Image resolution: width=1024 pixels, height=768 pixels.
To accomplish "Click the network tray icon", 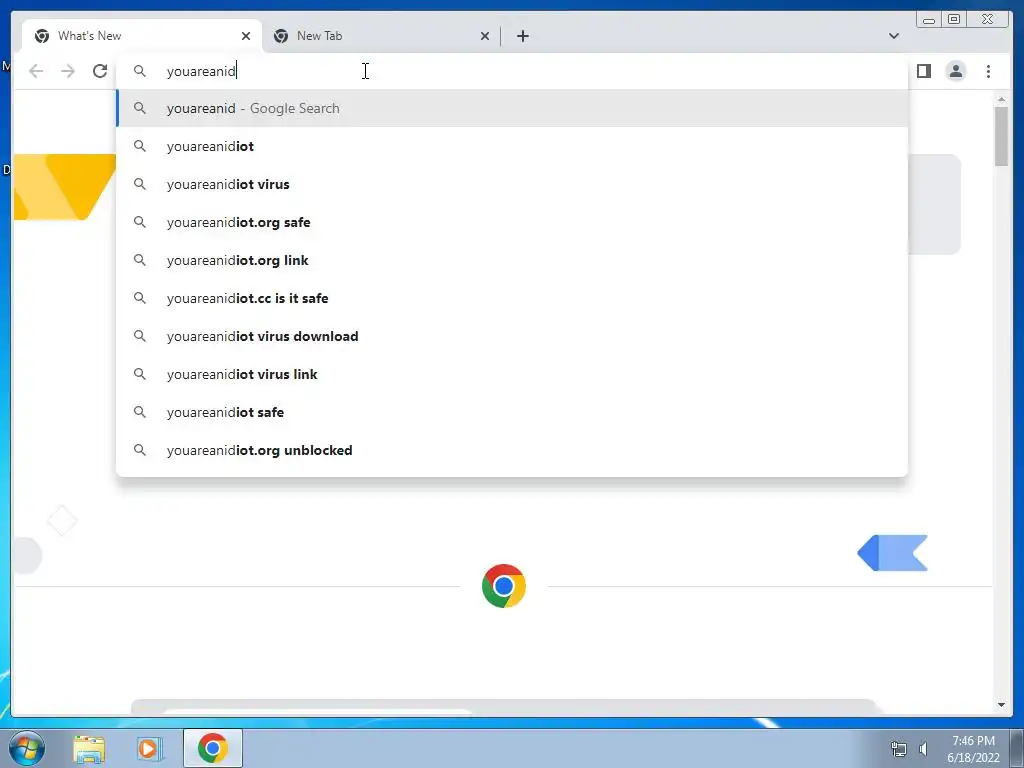I will click(x=899, y=749).
